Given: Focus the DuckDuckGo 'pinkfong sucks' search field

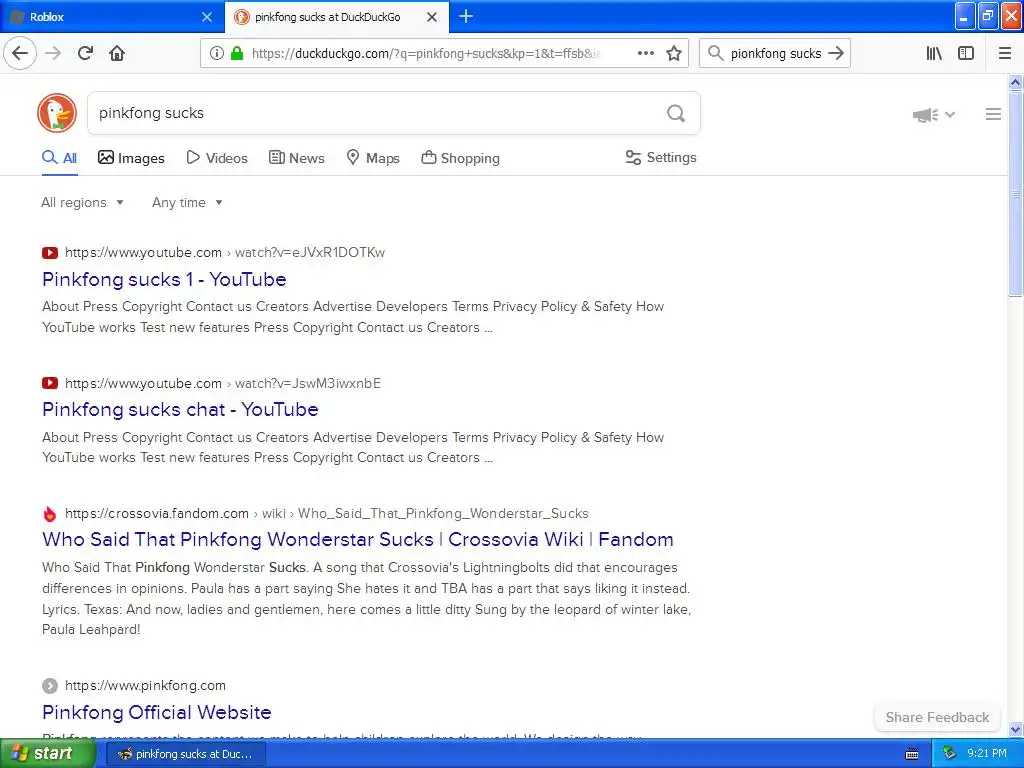Looking at the screenshot, I should pyautogui.click(x=379, y=114).
